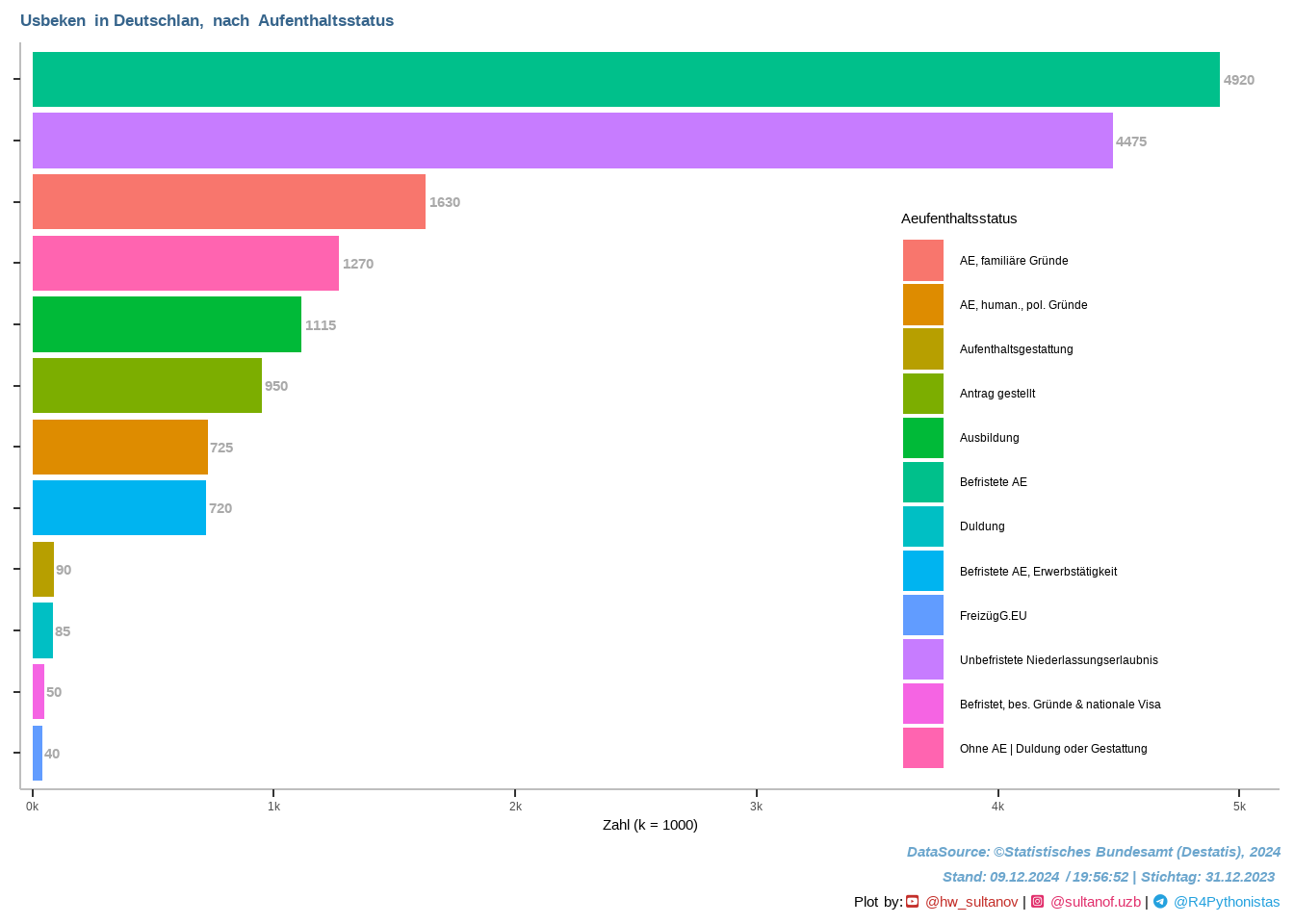1294x924 pixels.
Task: Select the 'Antrag gestellt' legend swatch
Action: [x=922, y=394]
